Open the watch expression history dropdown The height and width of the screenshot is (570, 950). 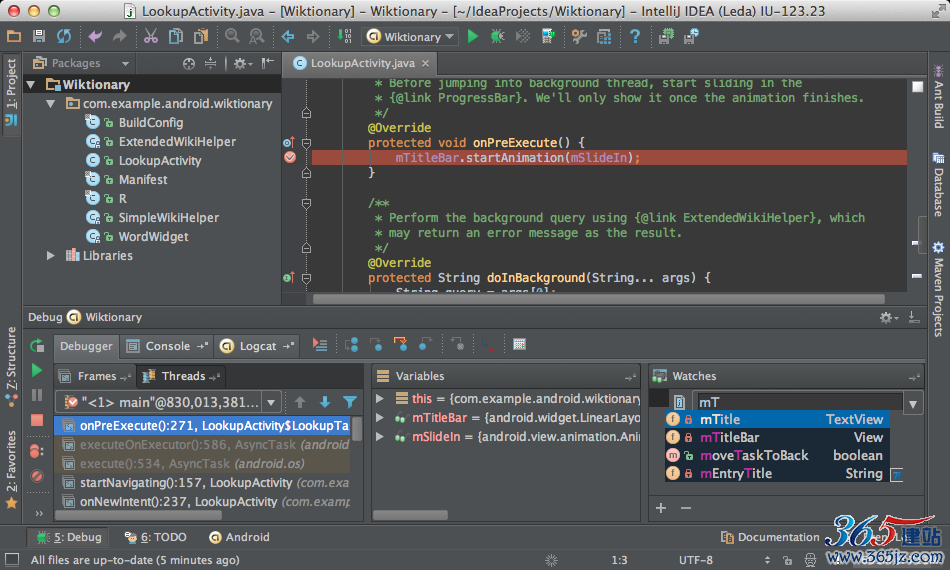912,403
